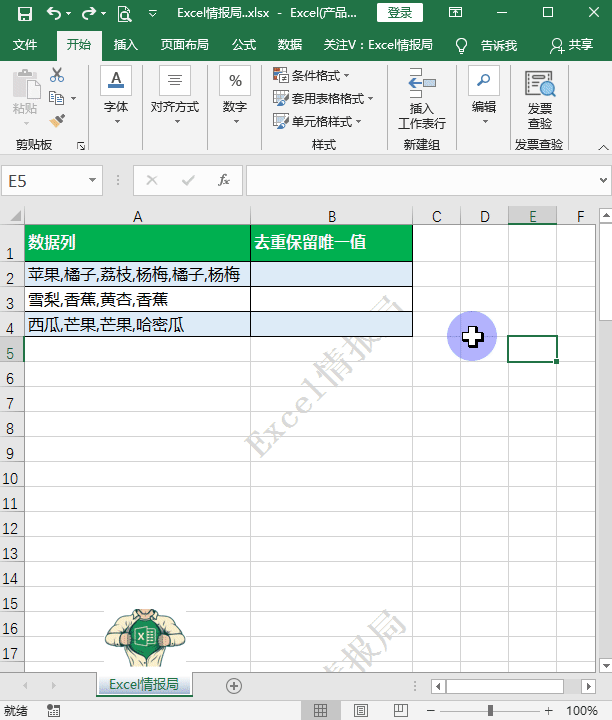Click the Save icon in title bar
612x720 pixels.
(x=24, y=13)
